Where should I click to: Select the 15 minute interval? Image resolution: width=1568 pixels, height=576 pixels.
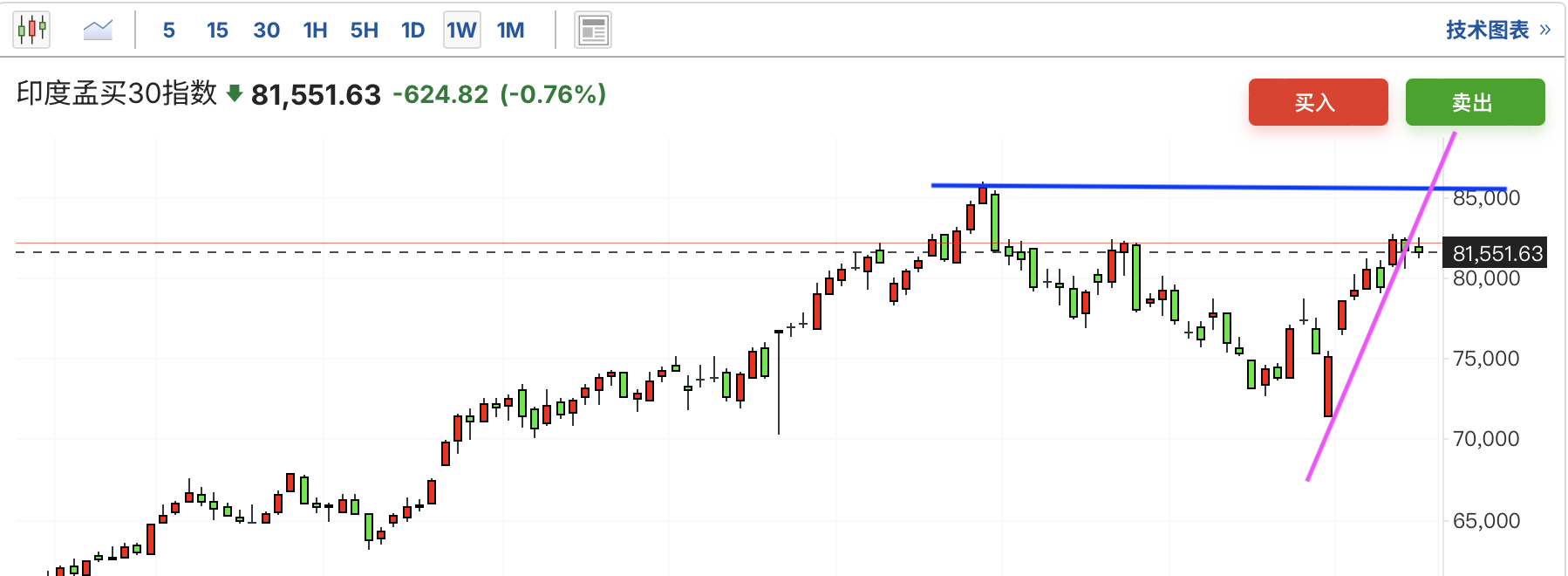click(x=217, y=31)
